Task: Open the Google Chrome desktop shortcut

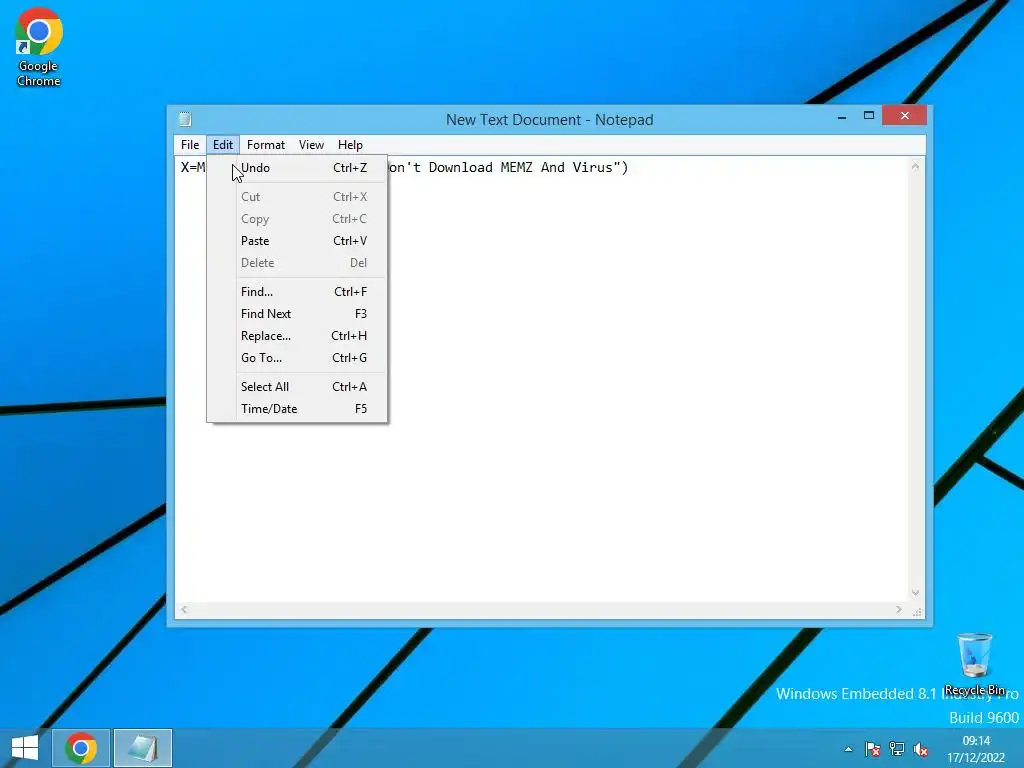Action: pyautogui.click(x=39, y=47)
